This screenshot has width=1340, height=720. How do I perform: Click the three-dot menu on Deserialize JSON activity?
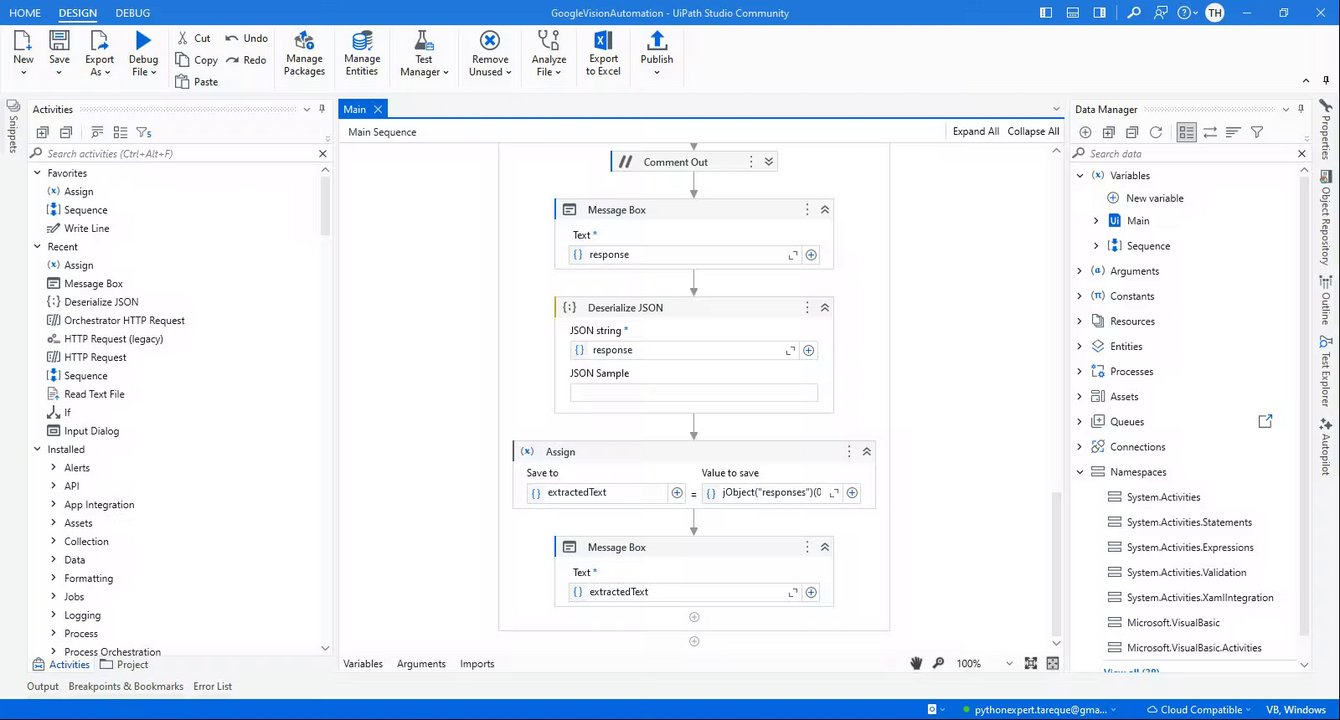(807, 308)
